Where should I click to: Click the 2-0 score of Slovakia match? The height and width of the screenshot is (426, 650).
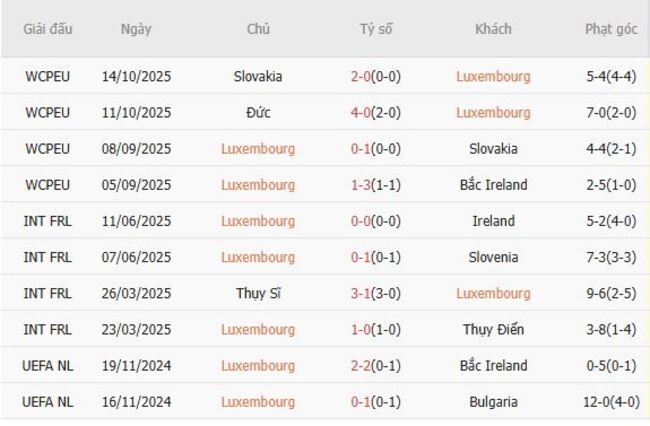[x=362, y=76]
